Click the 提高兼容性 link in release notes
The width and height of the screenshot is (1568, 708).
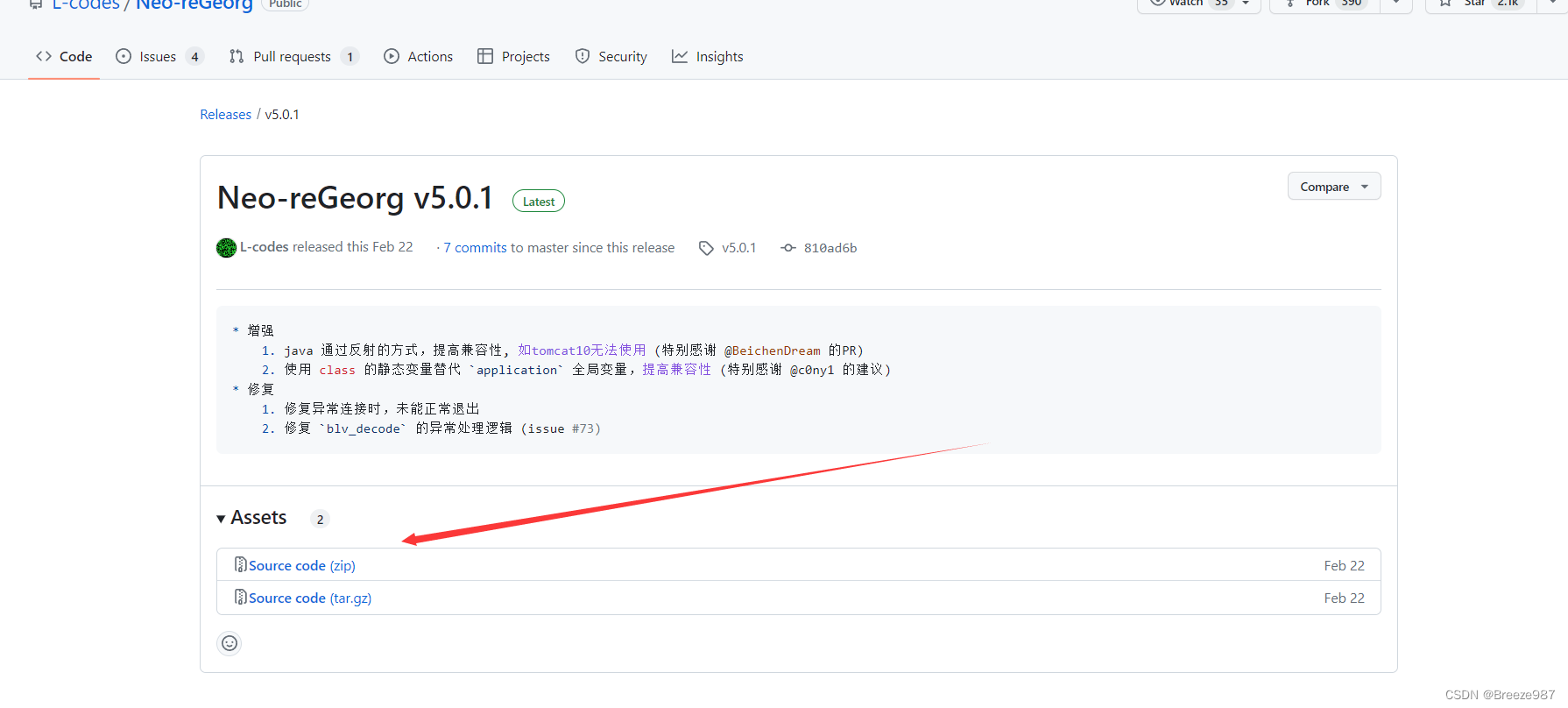coord(676,370)
